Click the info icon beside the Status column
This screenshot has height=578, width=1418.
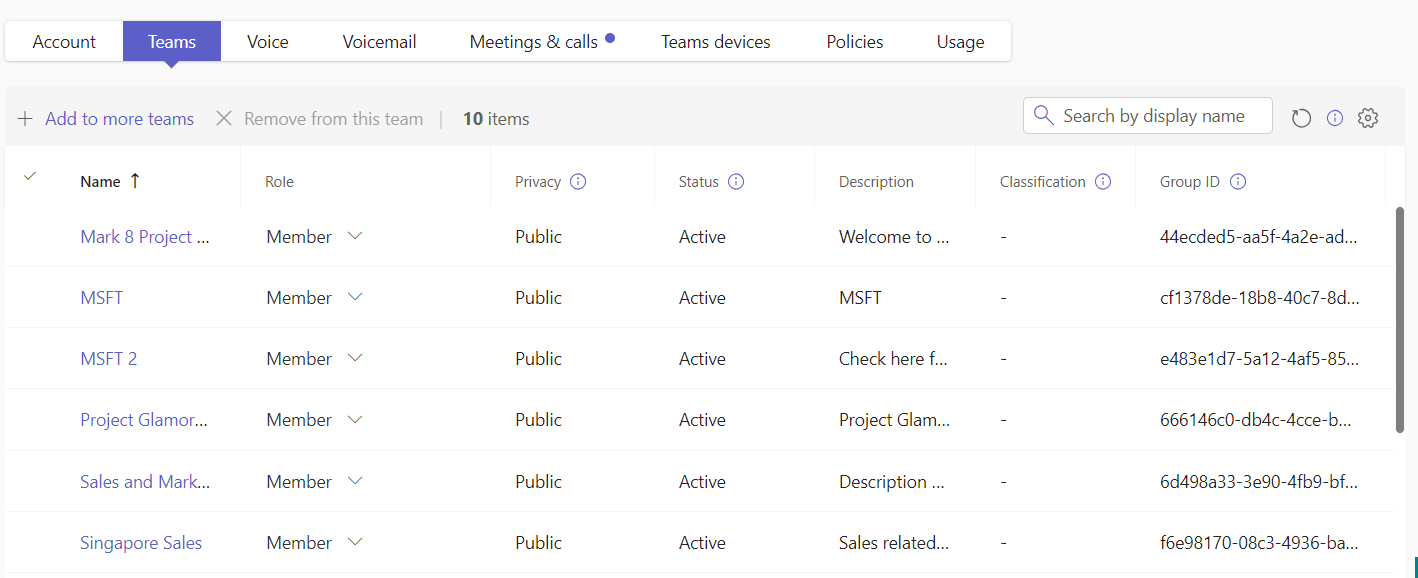pos(736,182)
